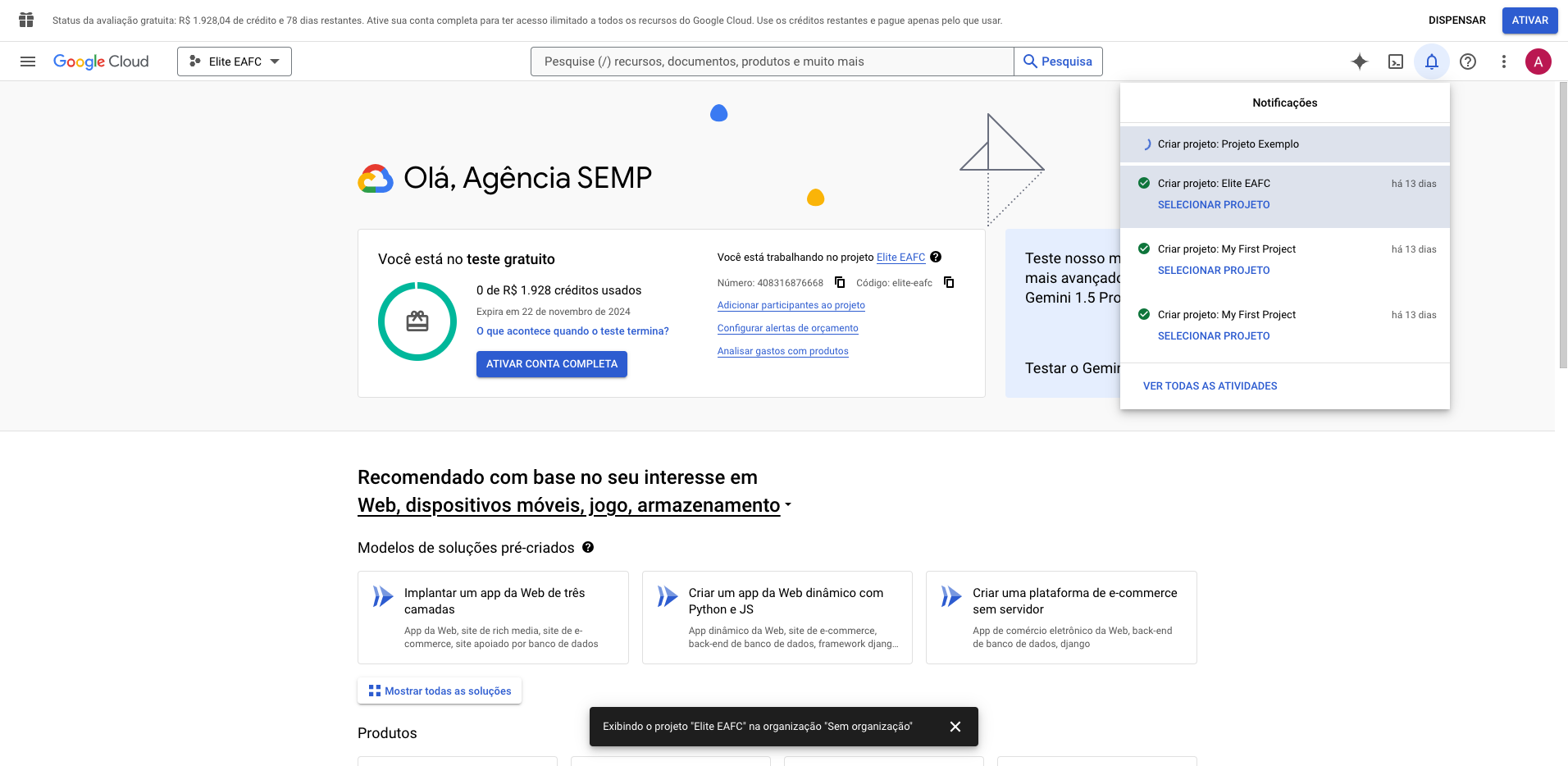Screen dimensions: 1568x766
Task: Click the gift icon in trial banner
Action: click(x=26, y=20)
